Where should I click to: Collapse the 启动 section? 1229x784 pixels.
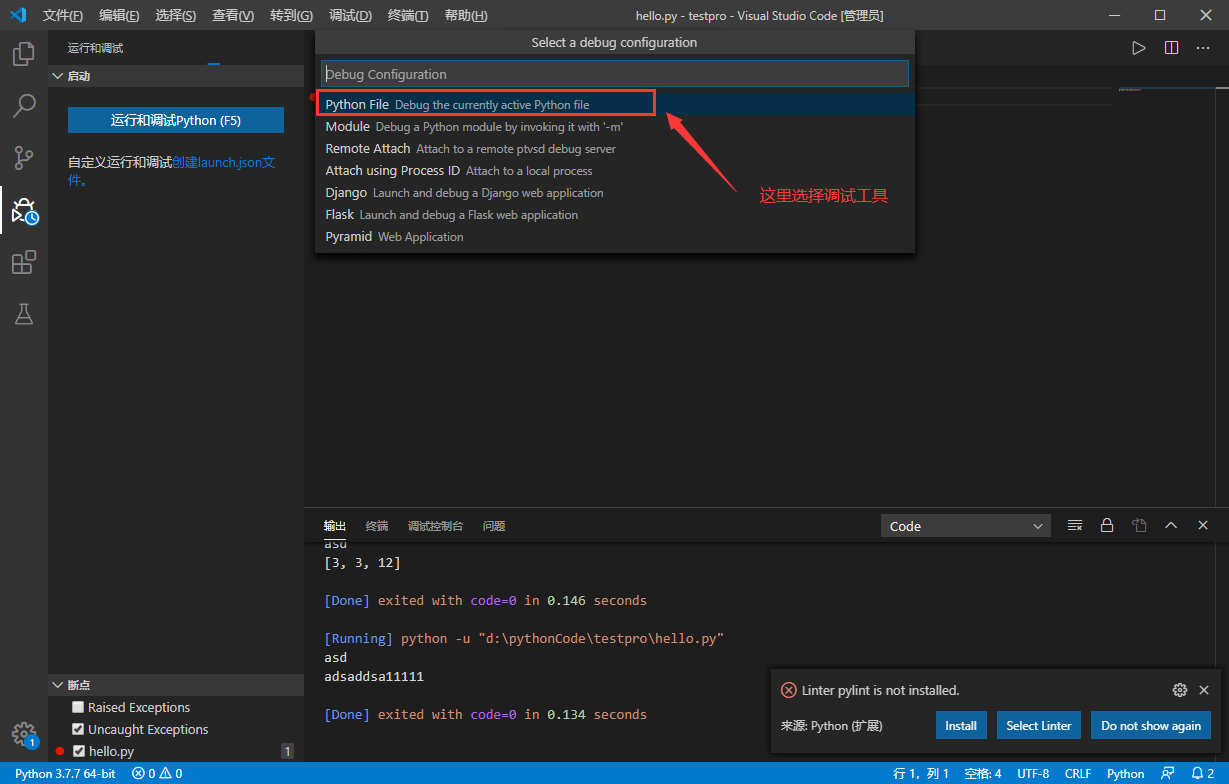click(176, 76)
